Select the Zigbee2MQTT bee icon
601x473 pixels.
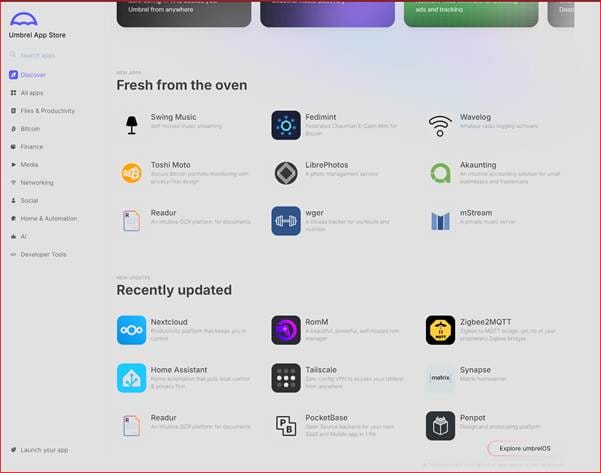pyautogui.click(x=440, y=330)
